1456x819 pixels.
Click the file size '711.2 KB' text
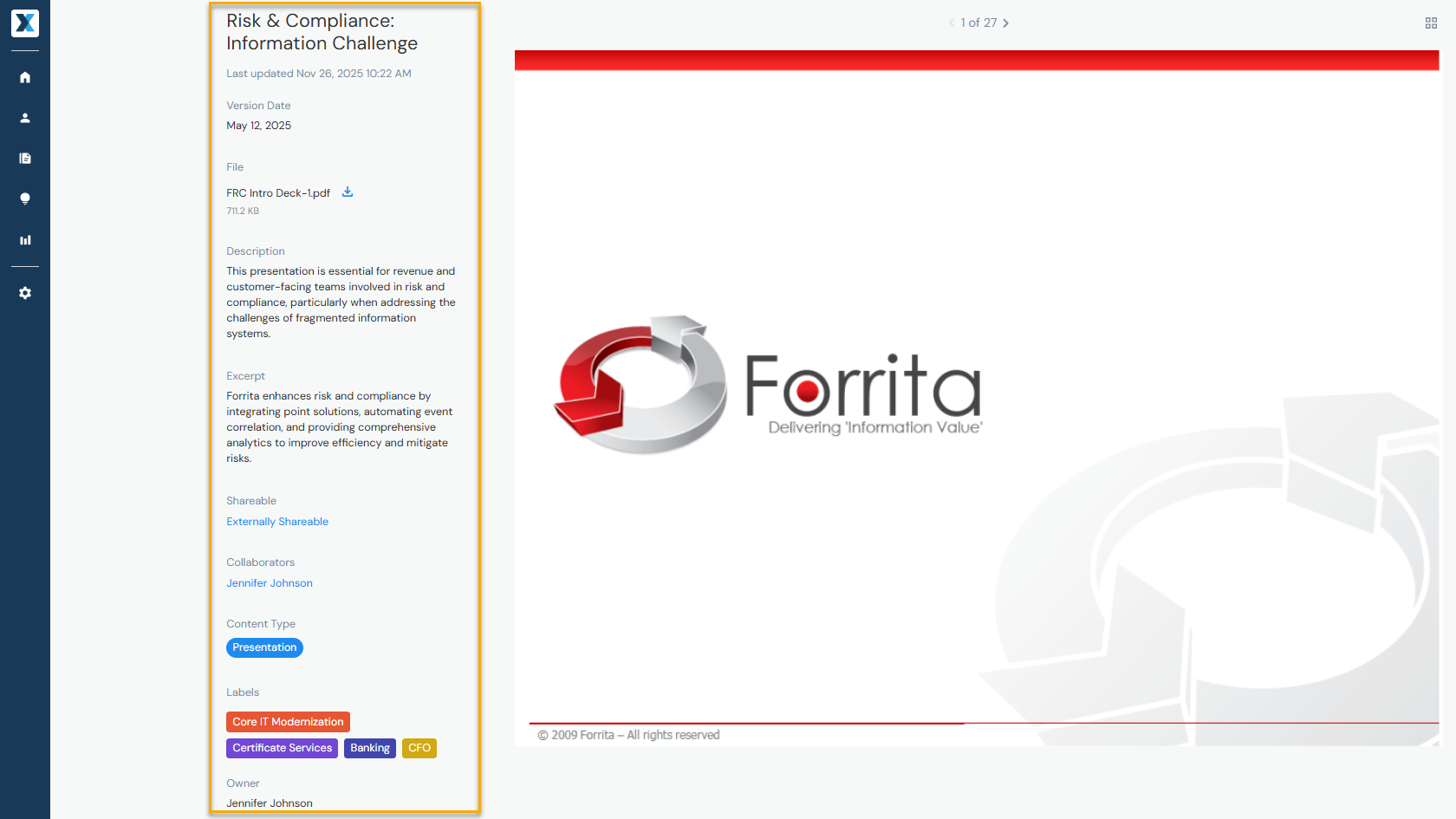point(243,211)
